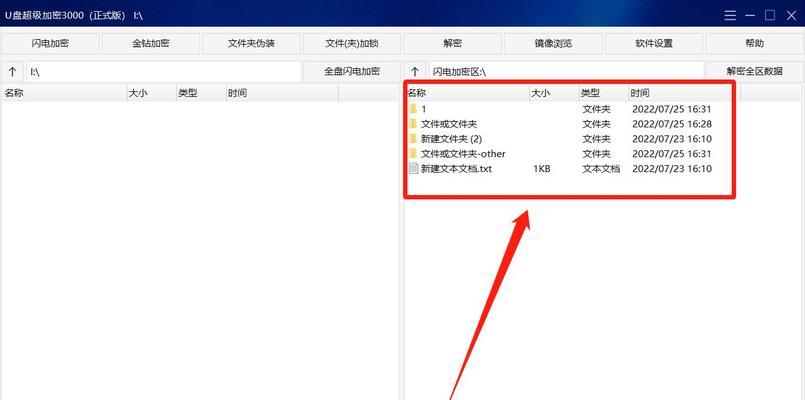Open the 帮助 menu
This screenshot has width=805, height=400.
point(755,44)
